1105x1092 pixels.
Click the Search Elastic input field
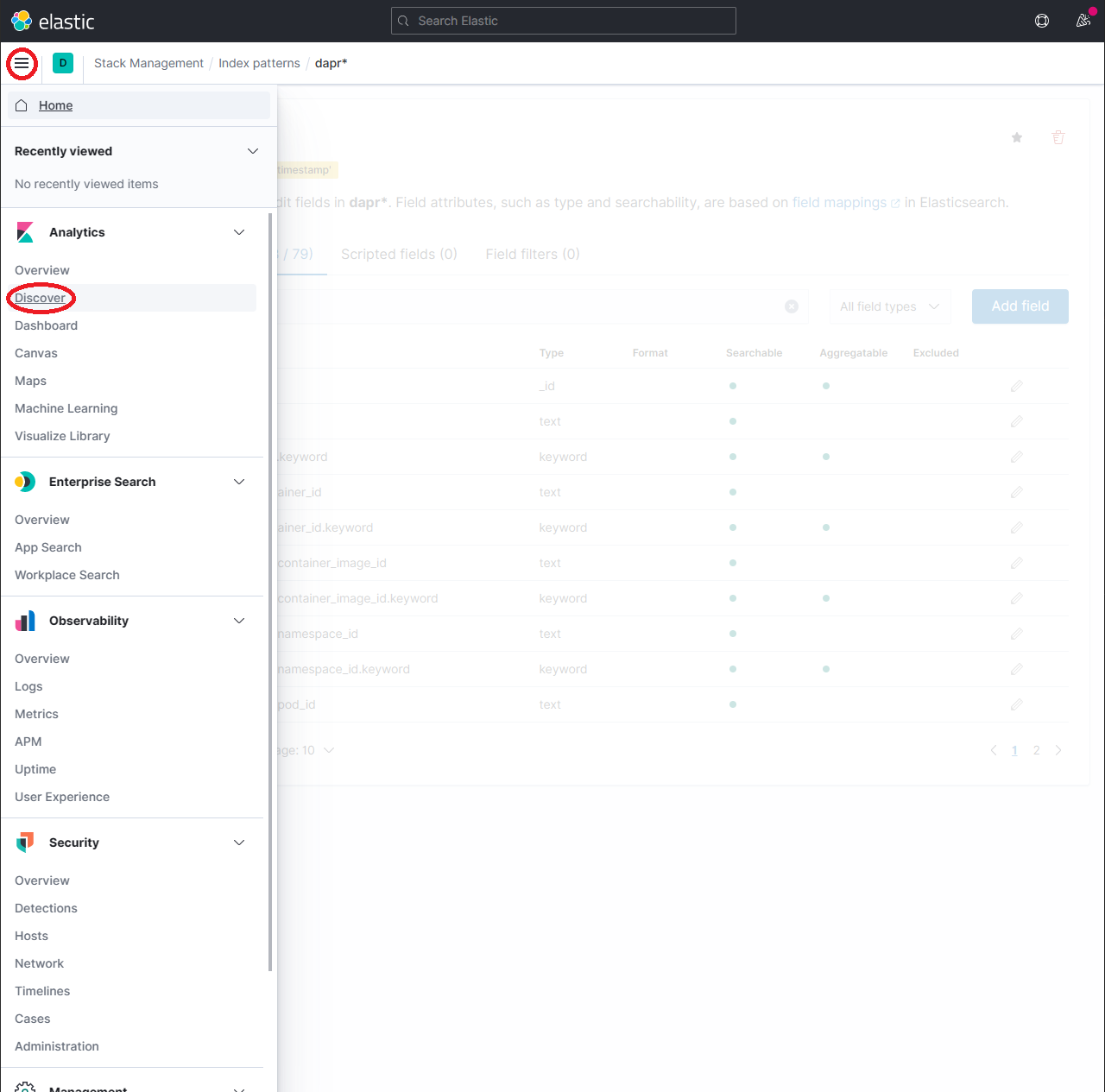[x=563, y=21]
